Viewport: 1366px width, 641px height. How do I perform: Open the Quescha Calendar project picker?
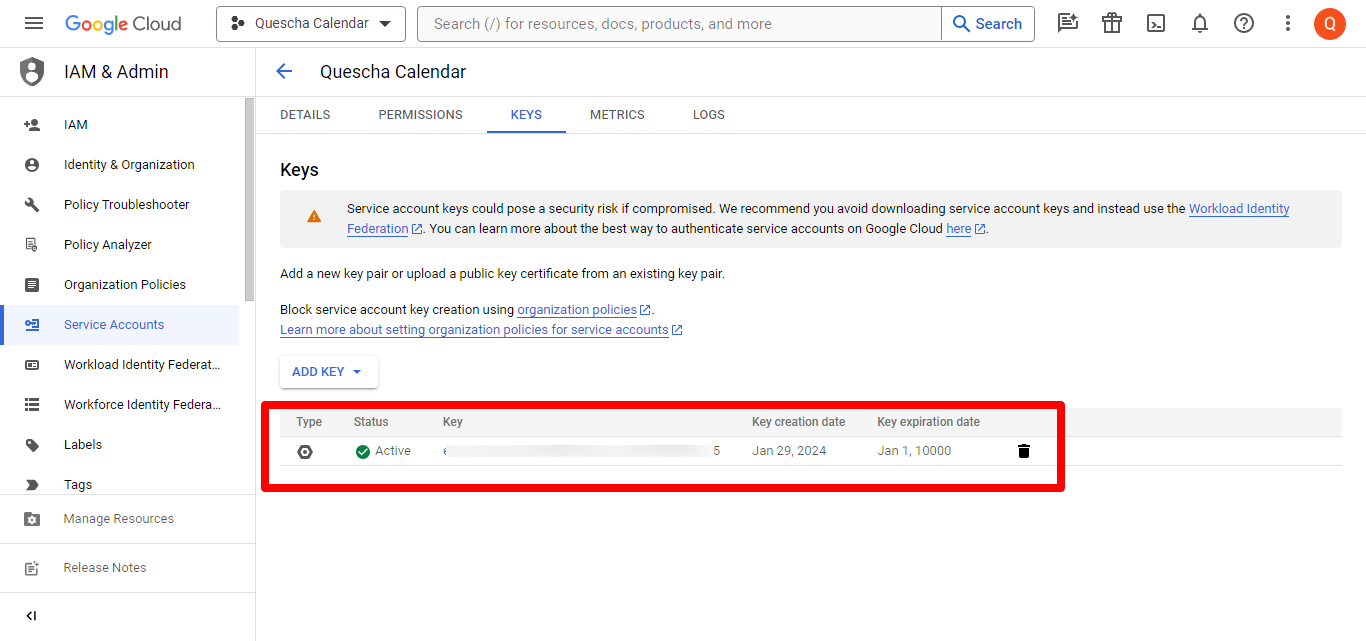tap(310, 24)
